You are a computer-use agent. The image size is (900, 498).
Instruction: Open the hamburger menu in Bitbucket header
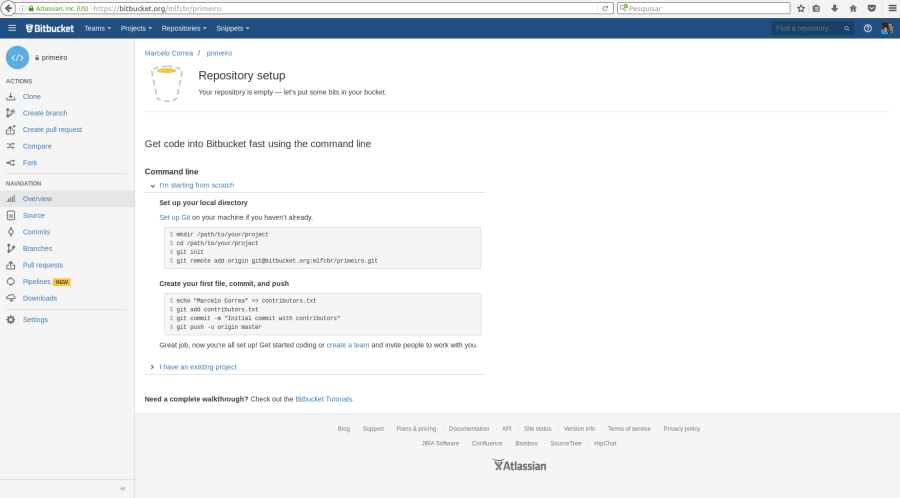(x=12, y=28)
